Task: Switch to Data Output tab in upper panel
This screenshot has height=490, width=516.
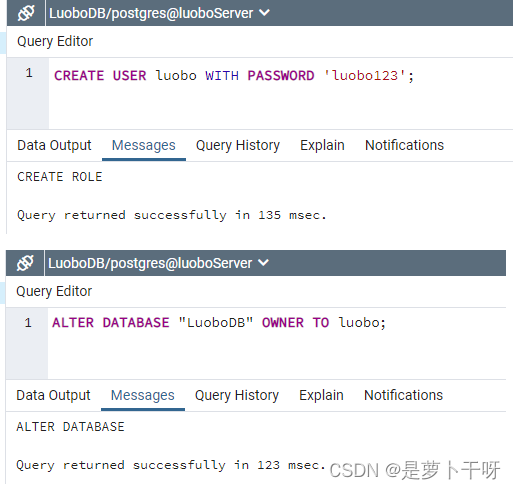Action: click(54, 145)
